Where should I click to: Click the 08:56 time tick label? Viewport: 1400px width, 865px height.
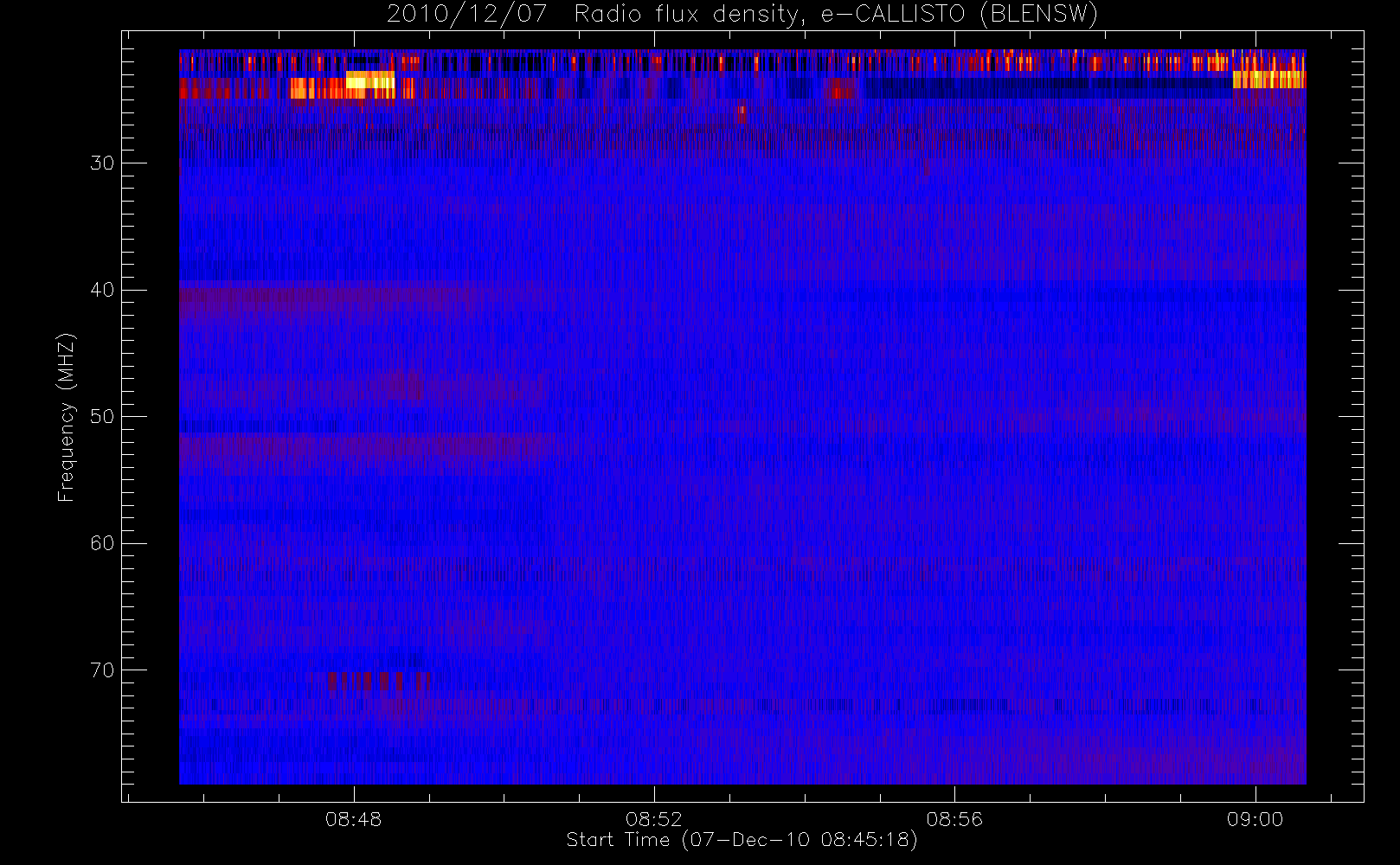pos(954,819)
